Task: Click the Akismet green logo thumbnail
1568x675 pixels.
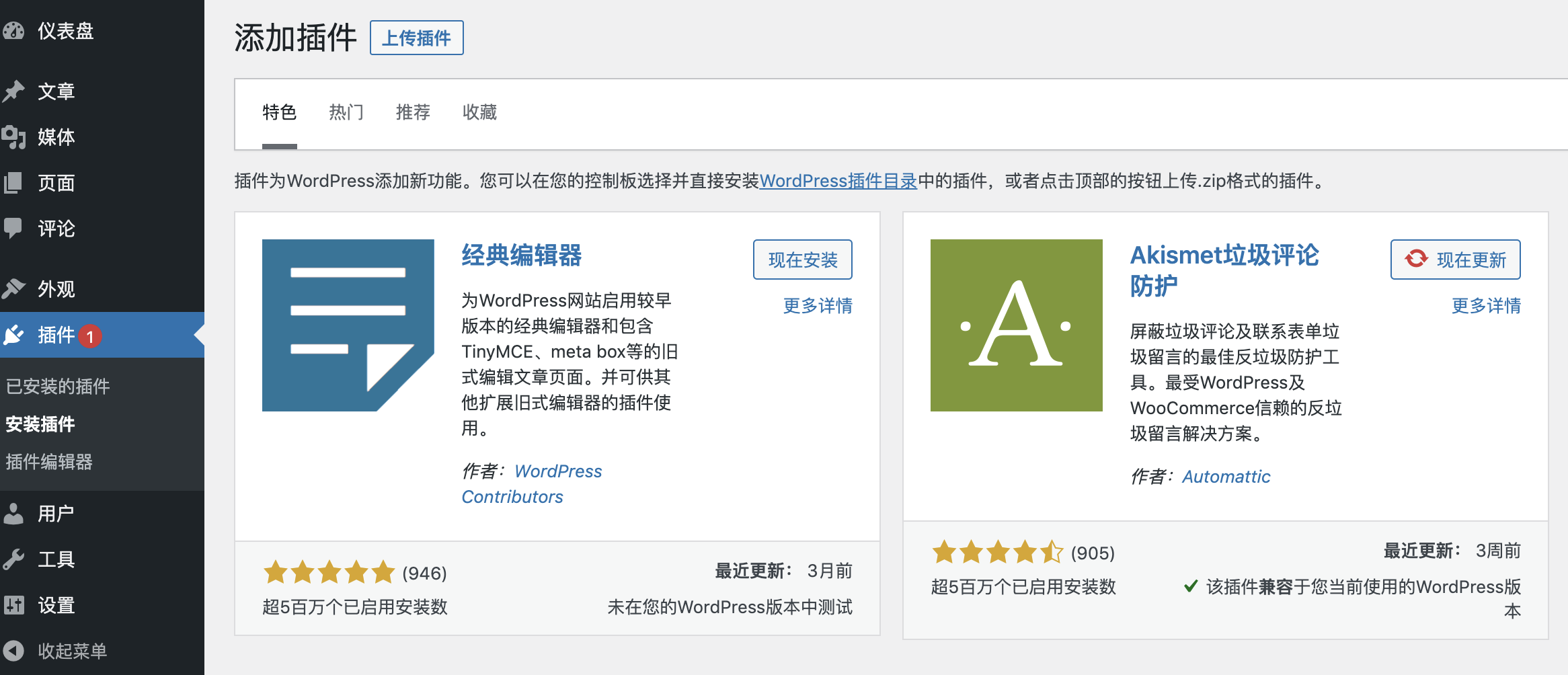Action: [1016, 325]
